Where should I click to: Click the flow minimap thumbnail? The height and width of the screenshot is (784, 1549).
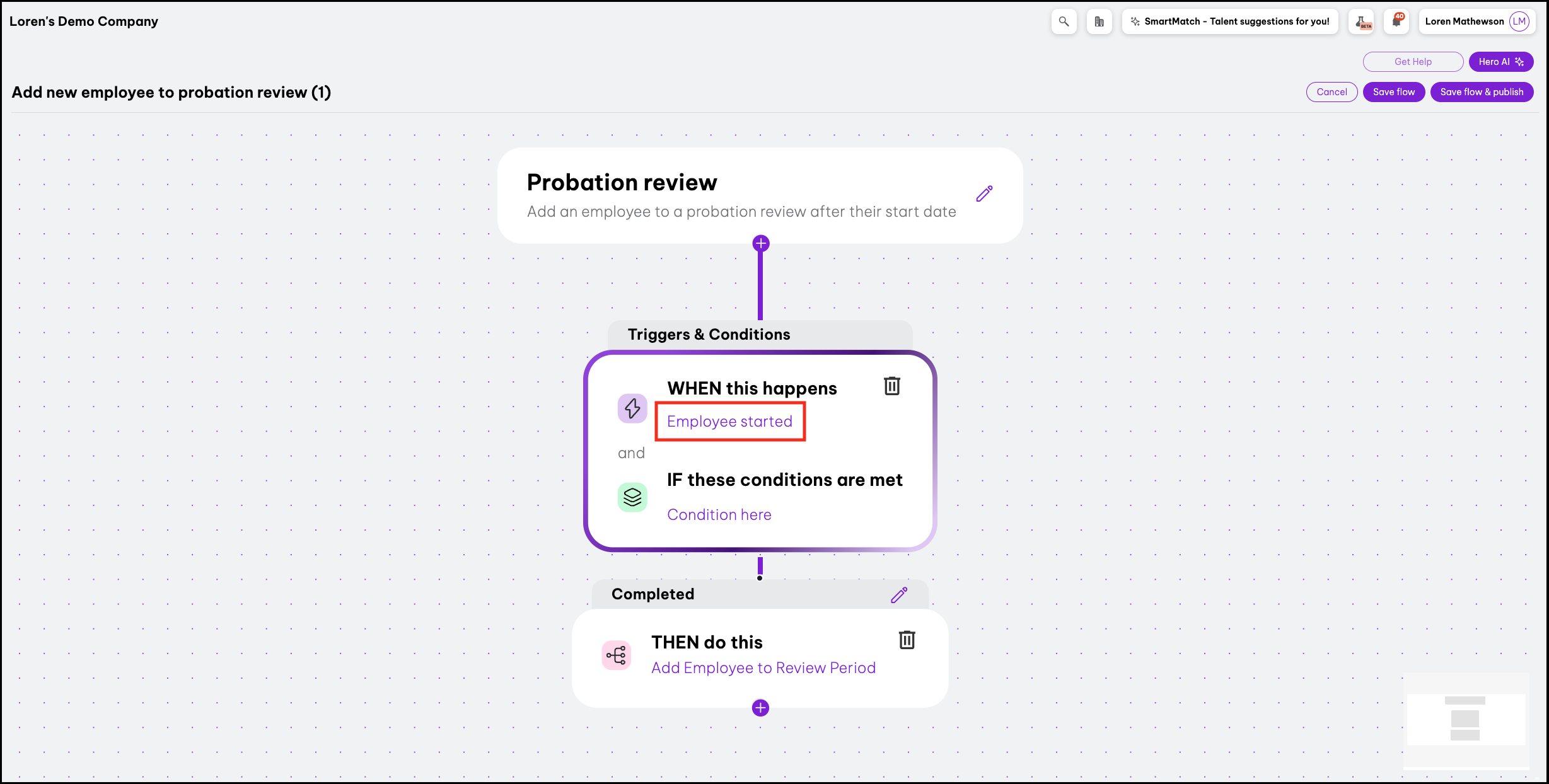pyautogui.click(x=1465, y=719)
